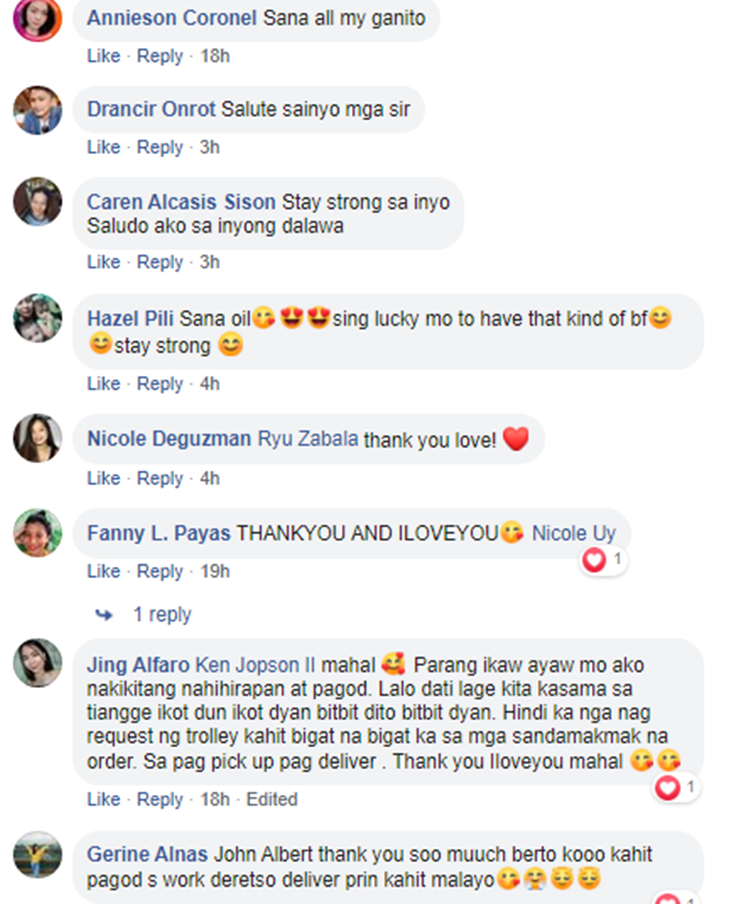Click the reply arrow icon under Fanny's comment
This screenshot has height=904, width=750.
(x=104, y=615)
